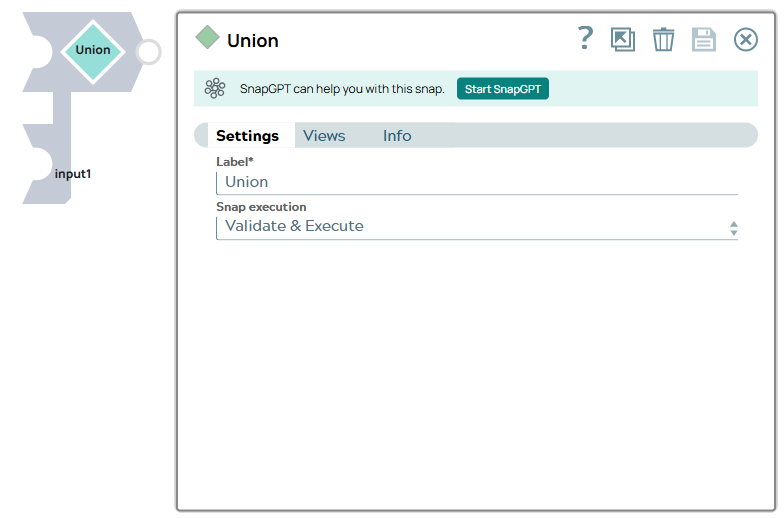
Task: Delete the snap with the trash icon
Action: click(663, 40)
